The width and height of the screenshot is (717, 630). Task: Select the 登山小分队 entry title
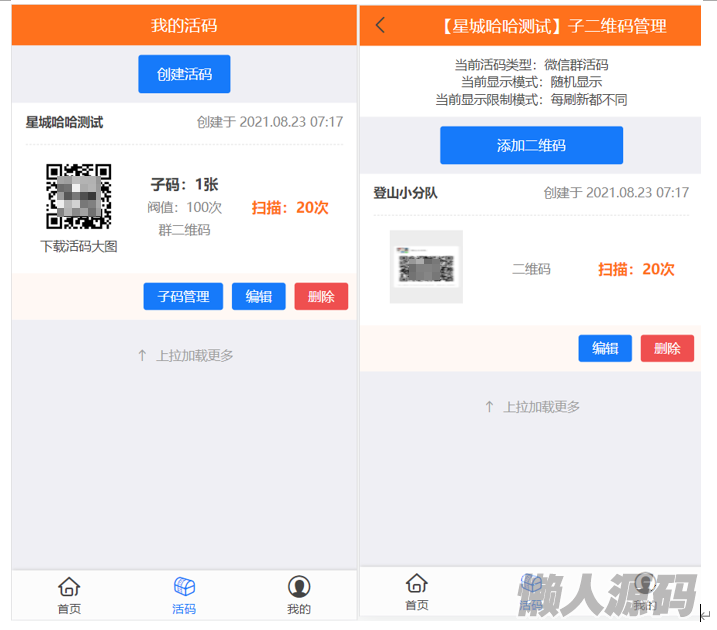[x=406, y=192]
